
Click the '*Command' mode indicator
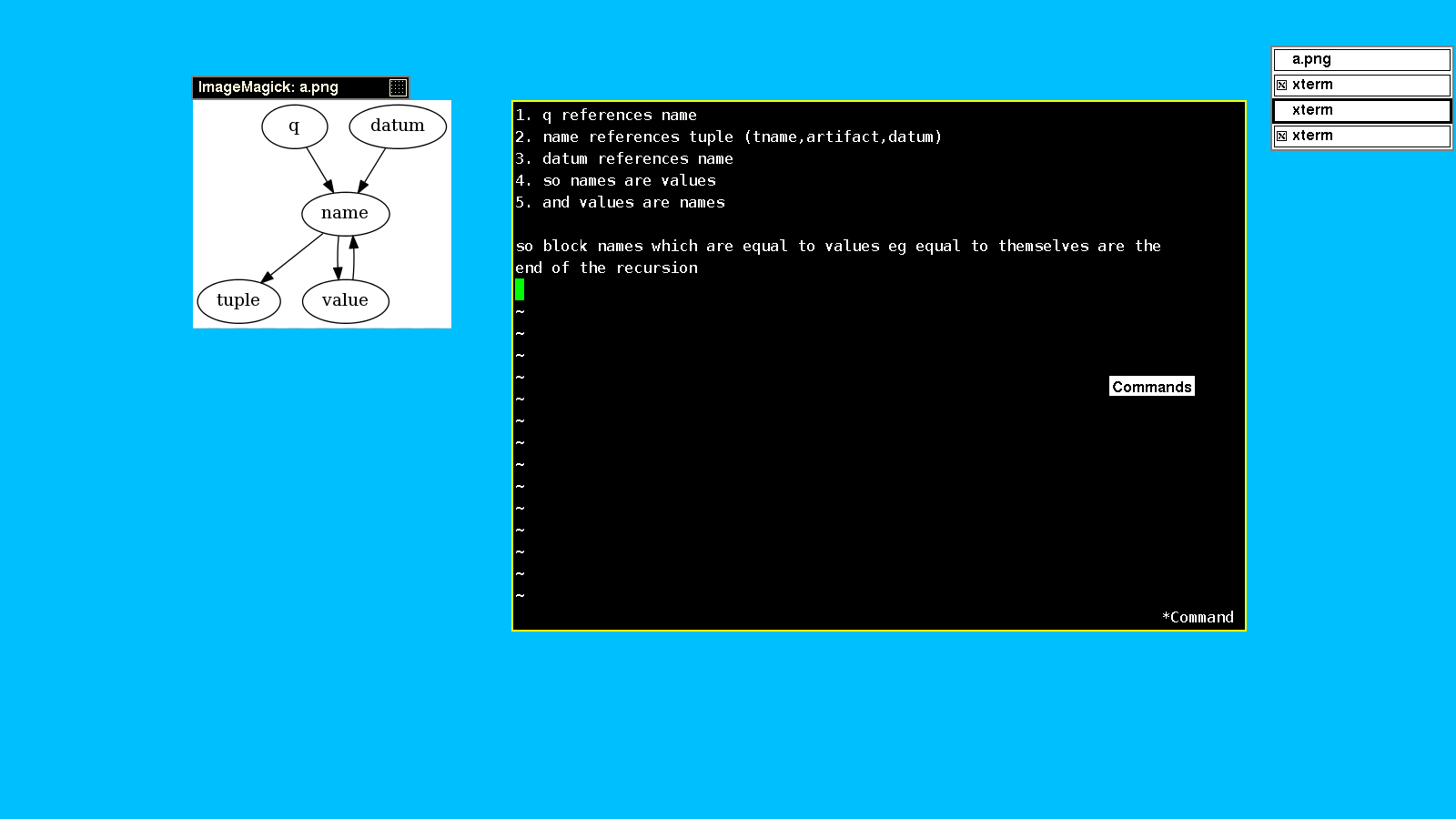(x=1198, y=617)
